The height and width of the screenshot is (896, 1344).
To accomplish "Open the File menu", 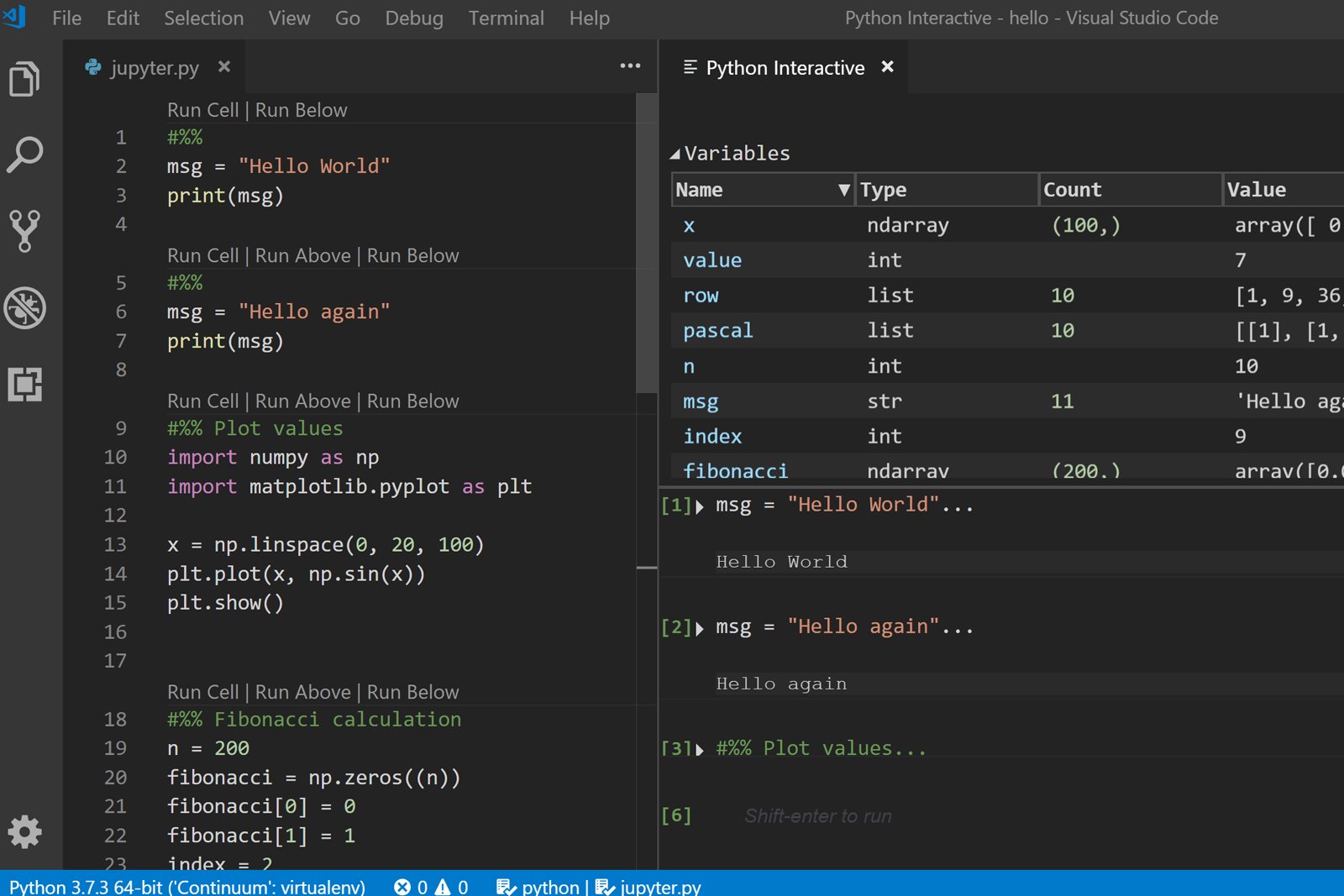I will click(66, 18).
